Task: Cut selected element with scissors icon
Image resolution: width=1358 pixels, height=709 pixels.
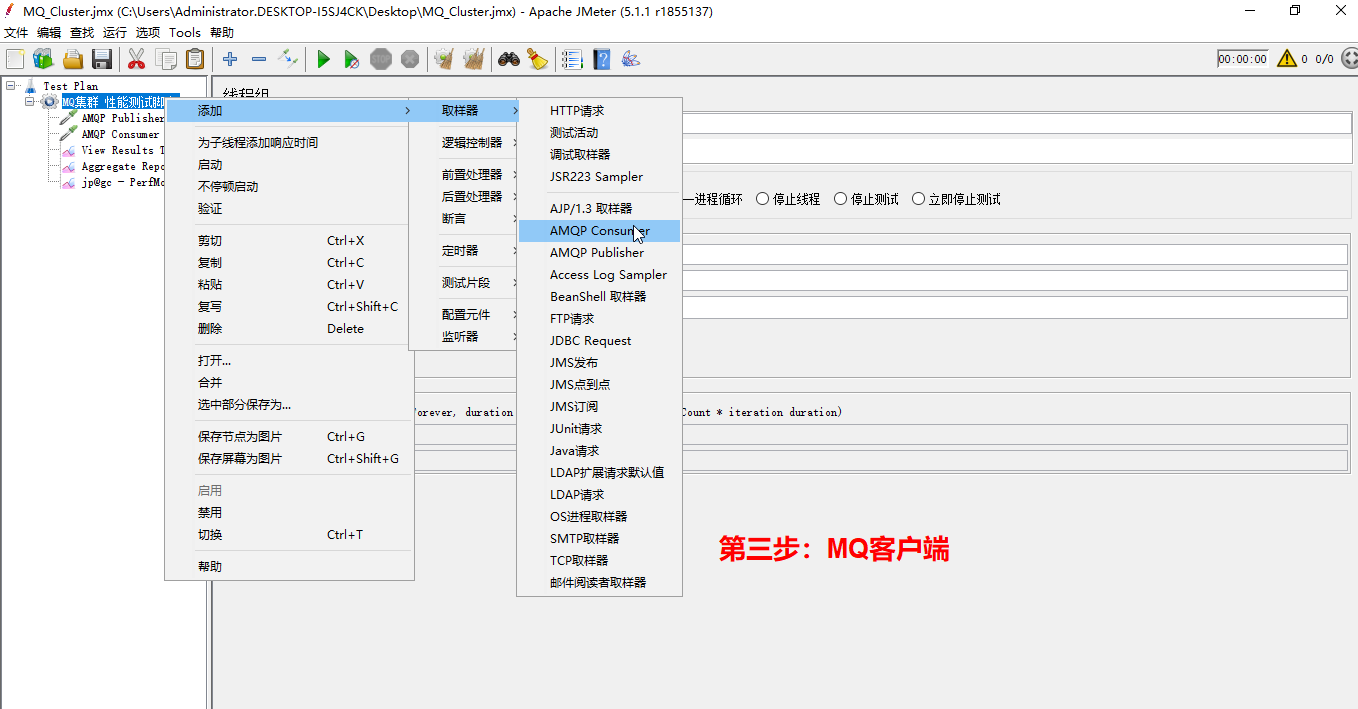Action: (135, 59)
